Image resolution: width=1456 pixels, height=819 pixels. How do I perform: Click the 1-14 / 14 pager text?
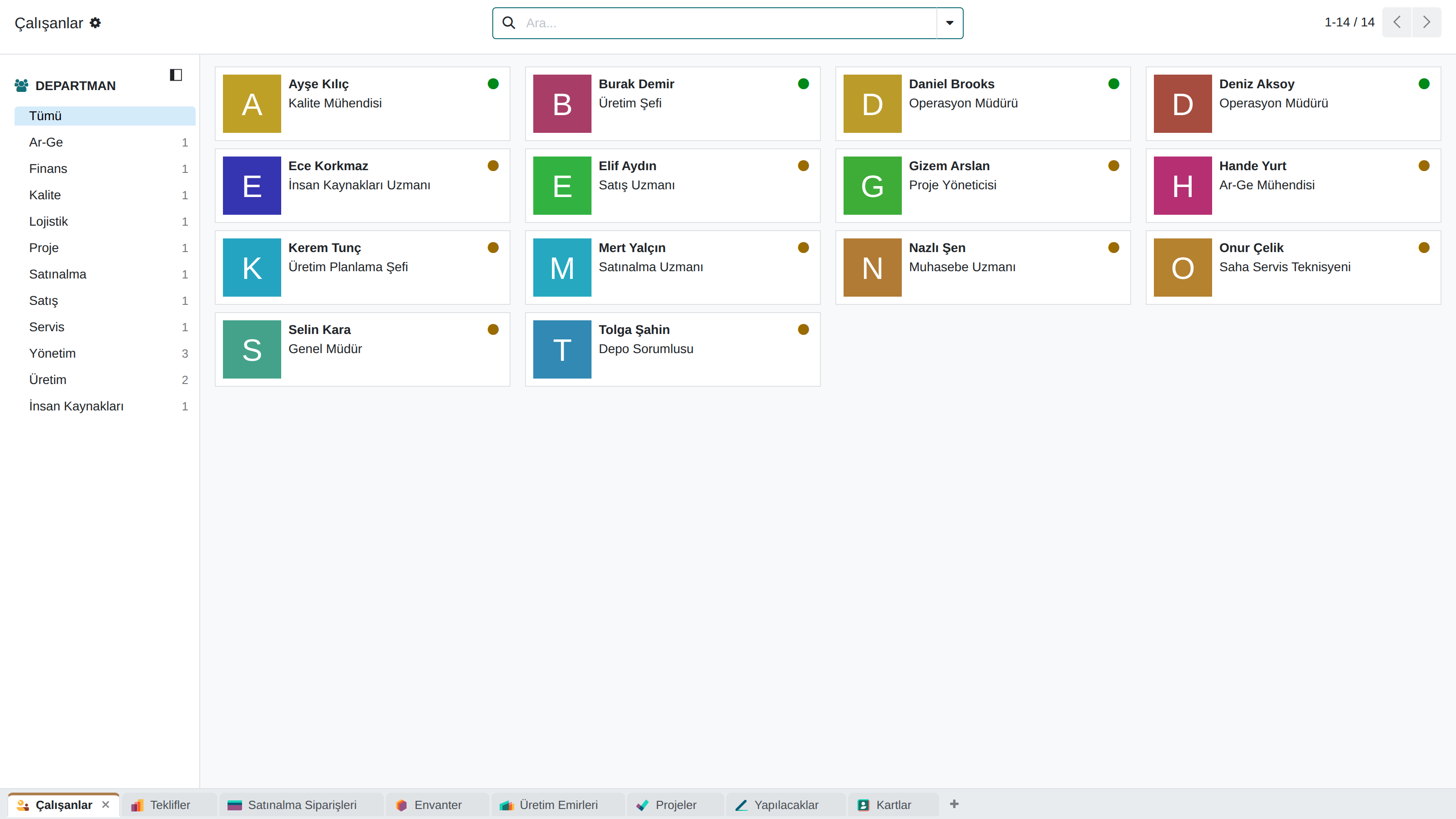[x=1349, y=22]
